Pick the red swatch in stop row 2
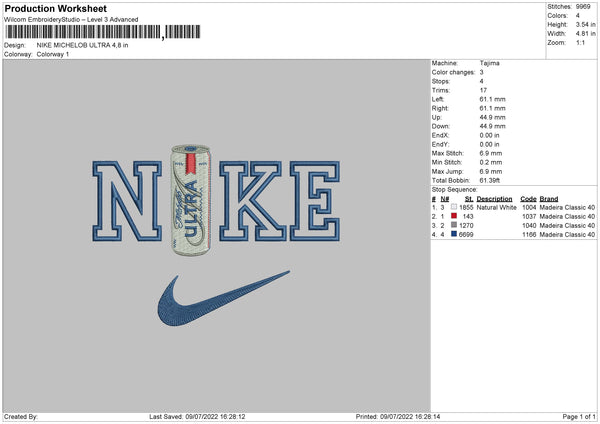The width and height of the screenshot is (600, 424). [x=454, y=216]
